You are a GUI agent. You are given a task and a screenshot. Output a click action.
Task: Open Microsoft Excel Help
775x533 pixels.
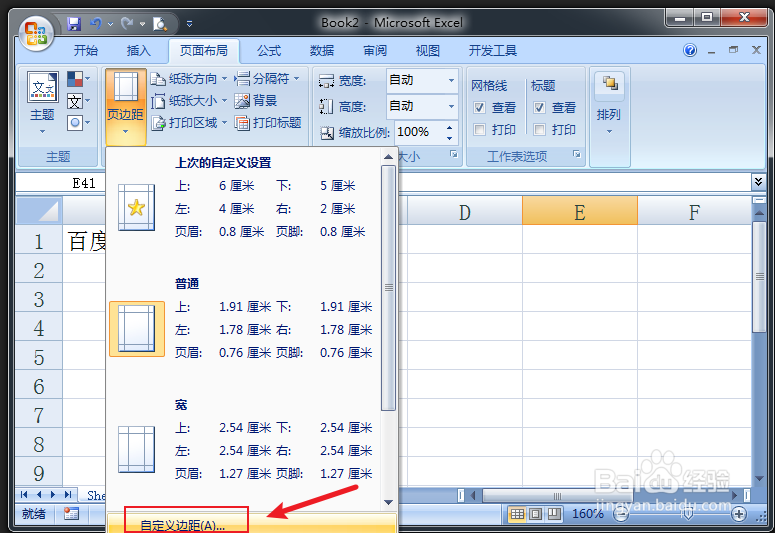click(x=690, y=50)
